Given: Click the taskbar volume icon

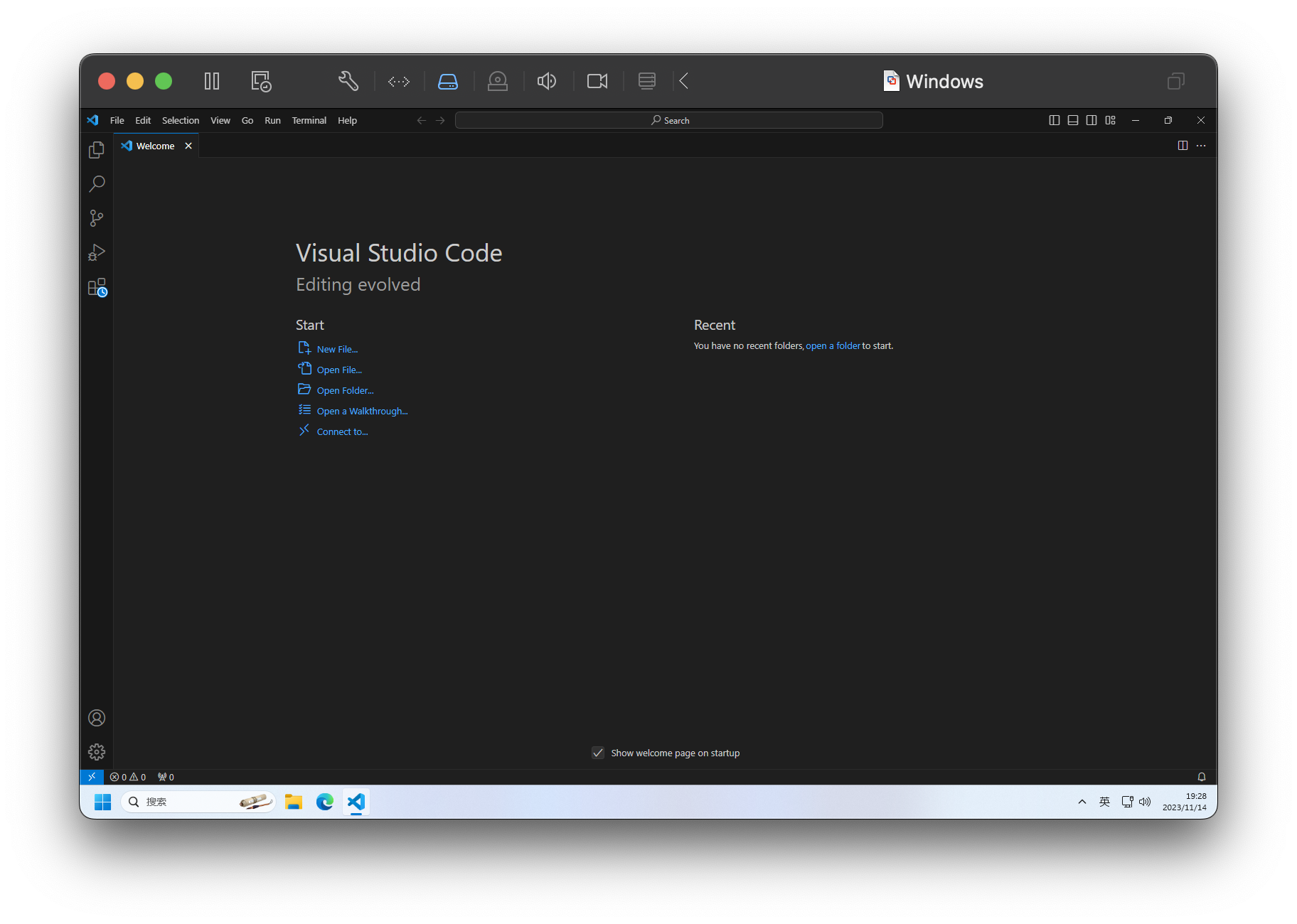Looking at the screenshot, I should tap(1145, 802).
